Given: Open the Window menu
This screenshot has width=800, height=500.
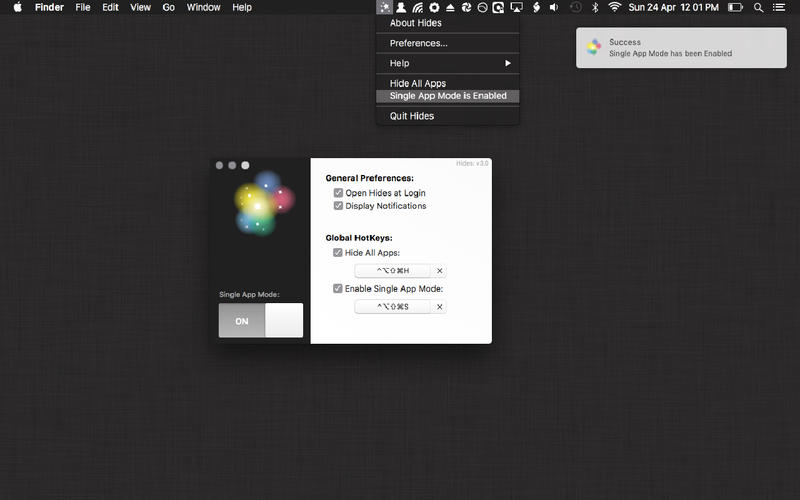Looking at the screenshot, I should (203, 7).
